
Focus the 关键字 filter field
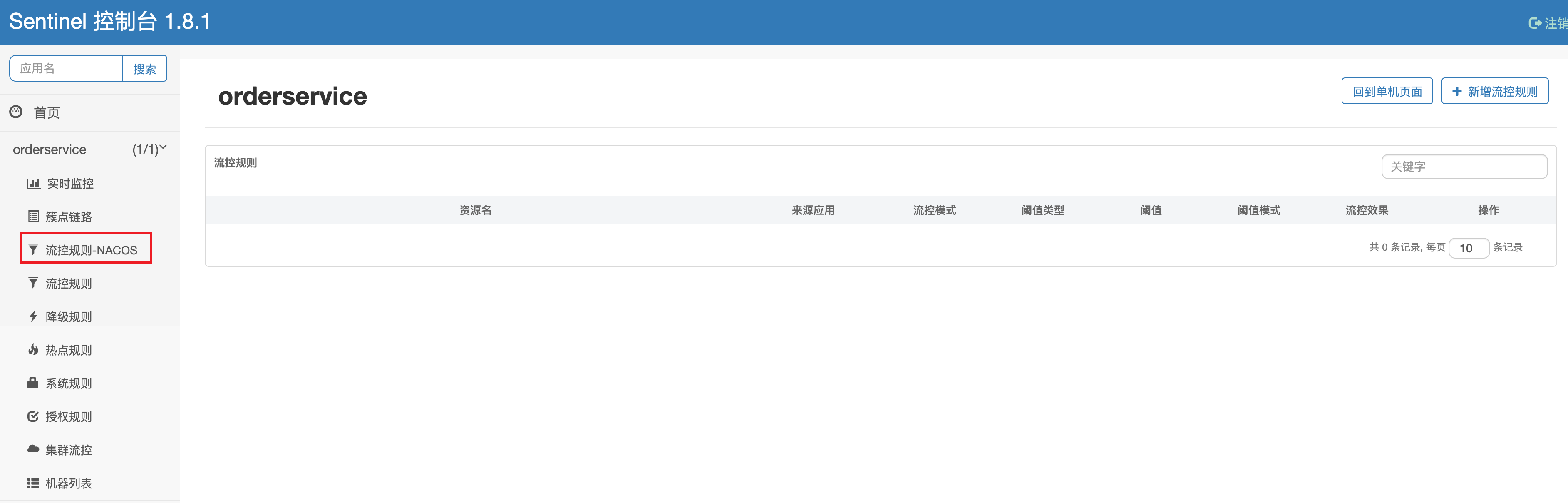click(x=1464, y=166)
